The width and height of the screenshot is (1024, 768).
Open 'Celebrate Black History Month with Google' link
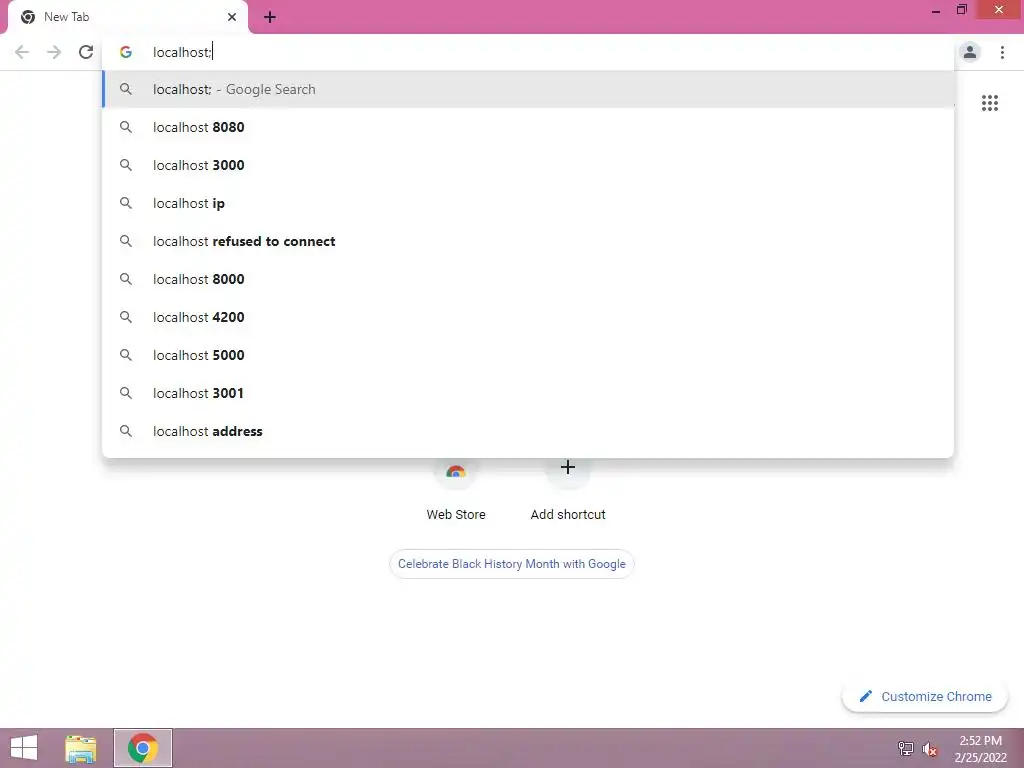[x=512, y=564]
